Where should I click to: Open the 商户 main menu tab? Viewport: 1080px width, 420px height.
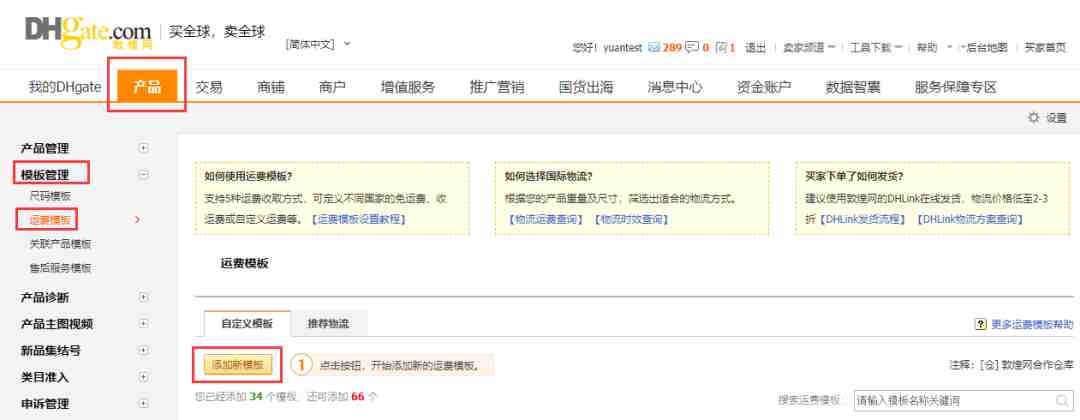[x=332, y=87]
